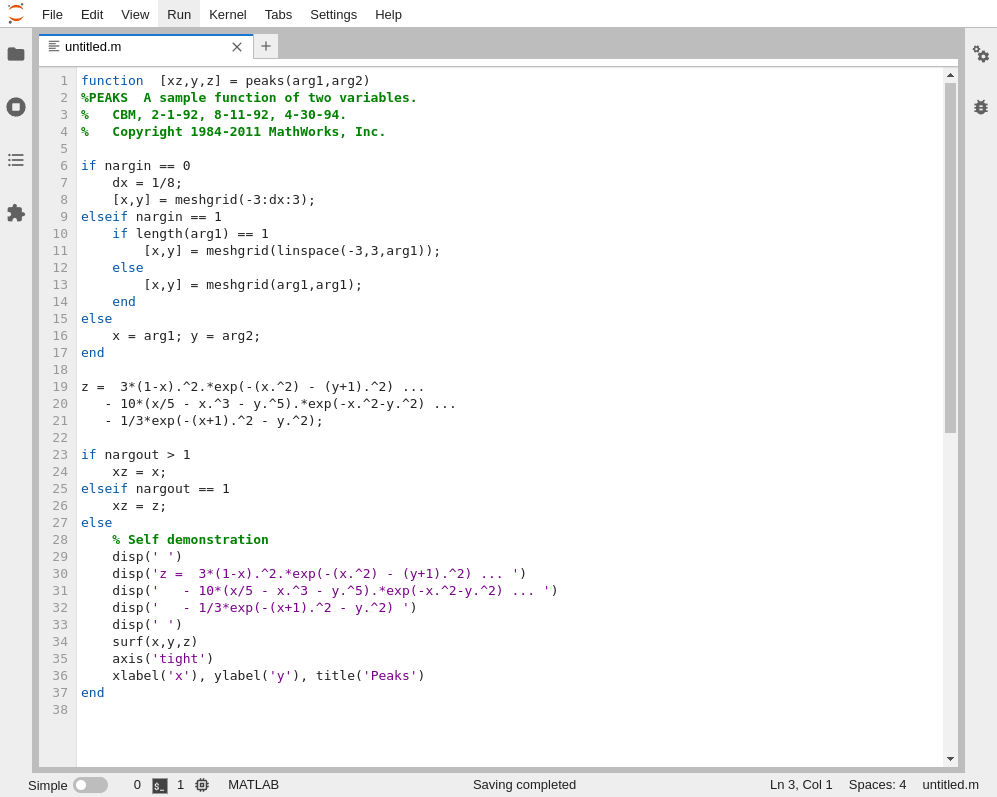Select the MATLAB kernel indicator in status bar
The width and height of the screenshot is (997, 797).
coord(253,785)
